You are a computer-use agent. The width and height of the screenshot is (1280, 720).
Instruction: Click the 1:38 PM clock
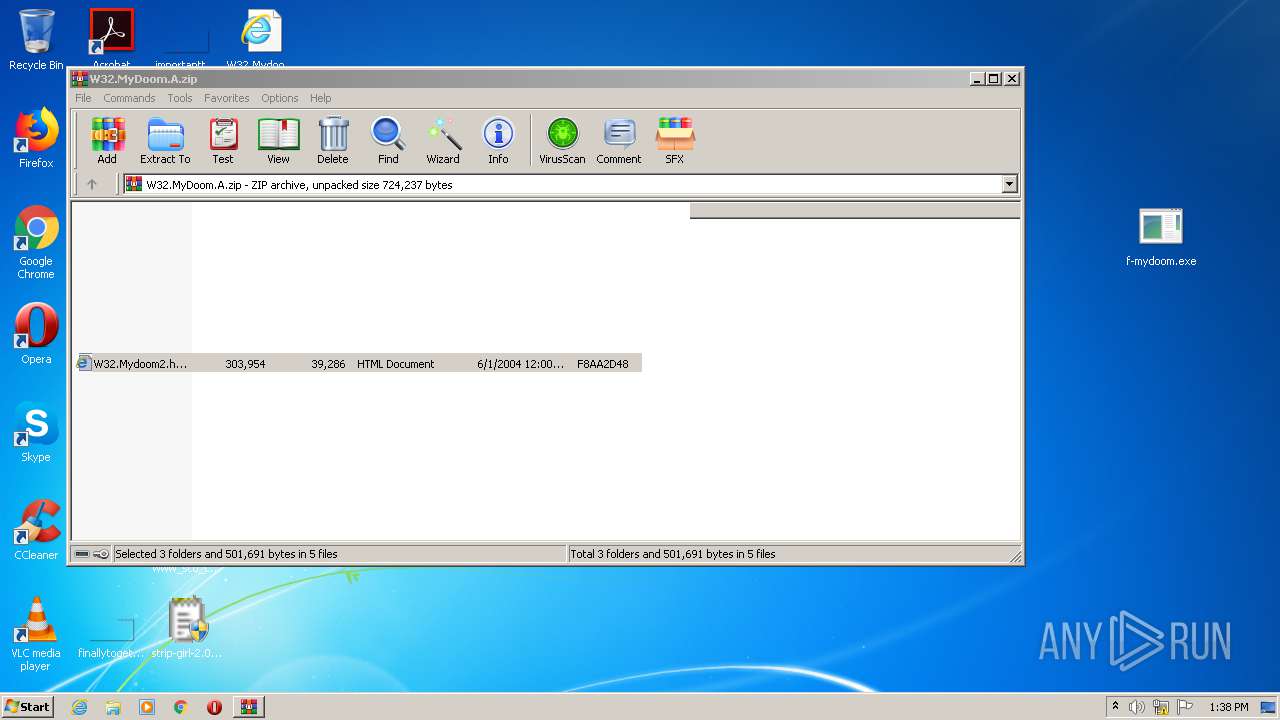[x=1228, y=707]
